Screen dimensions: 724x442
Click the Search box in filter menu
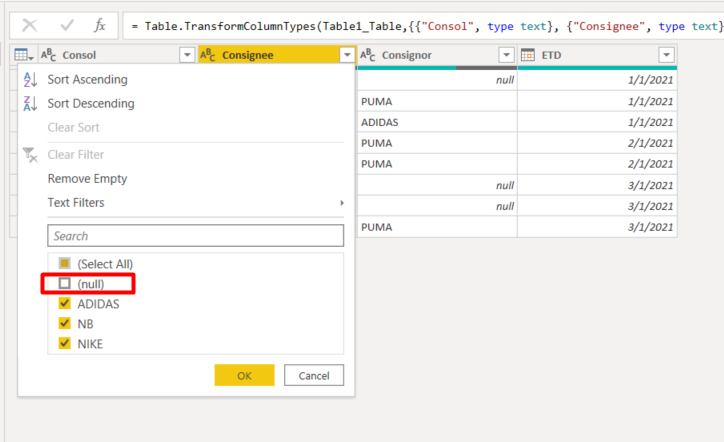195,236
